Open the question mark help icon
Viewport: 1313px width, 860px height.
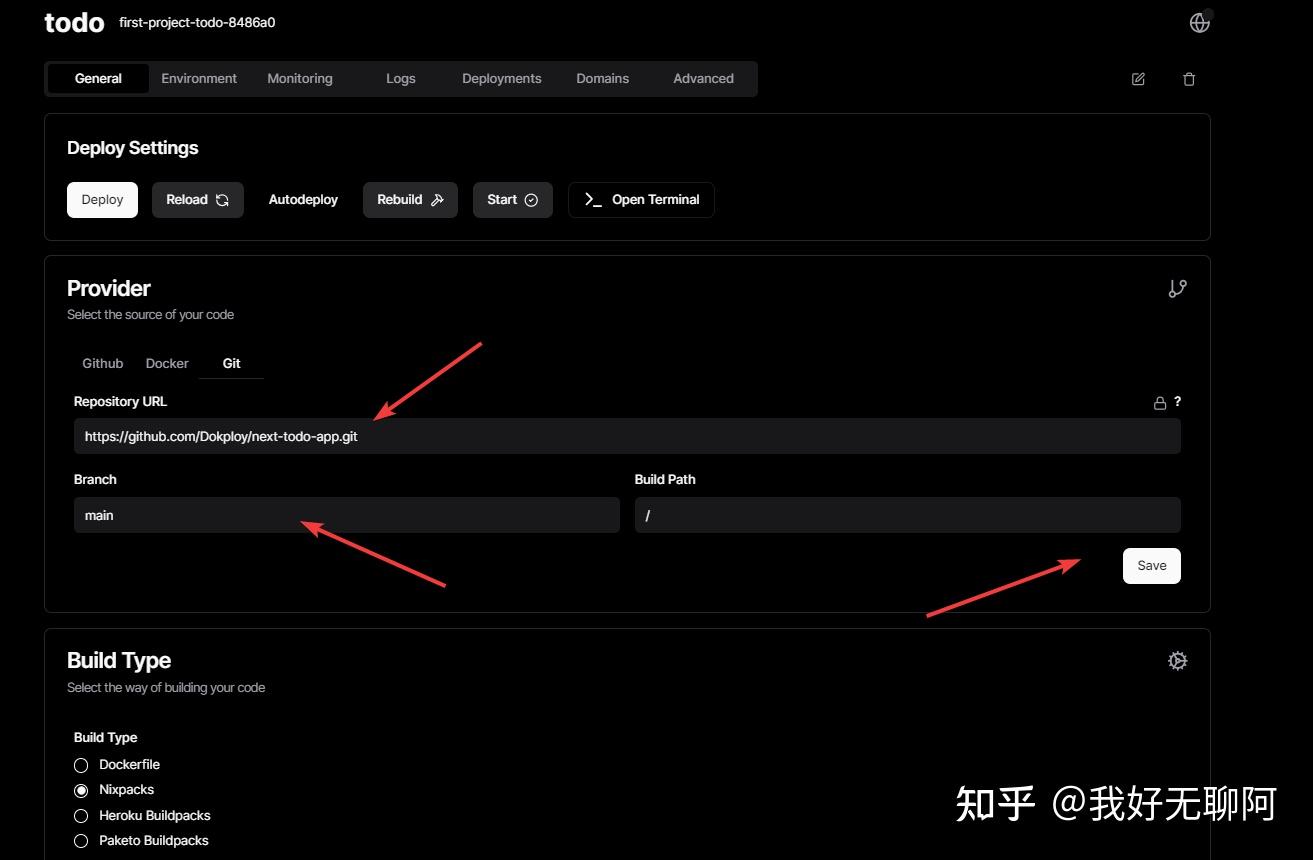point(1176,401)
